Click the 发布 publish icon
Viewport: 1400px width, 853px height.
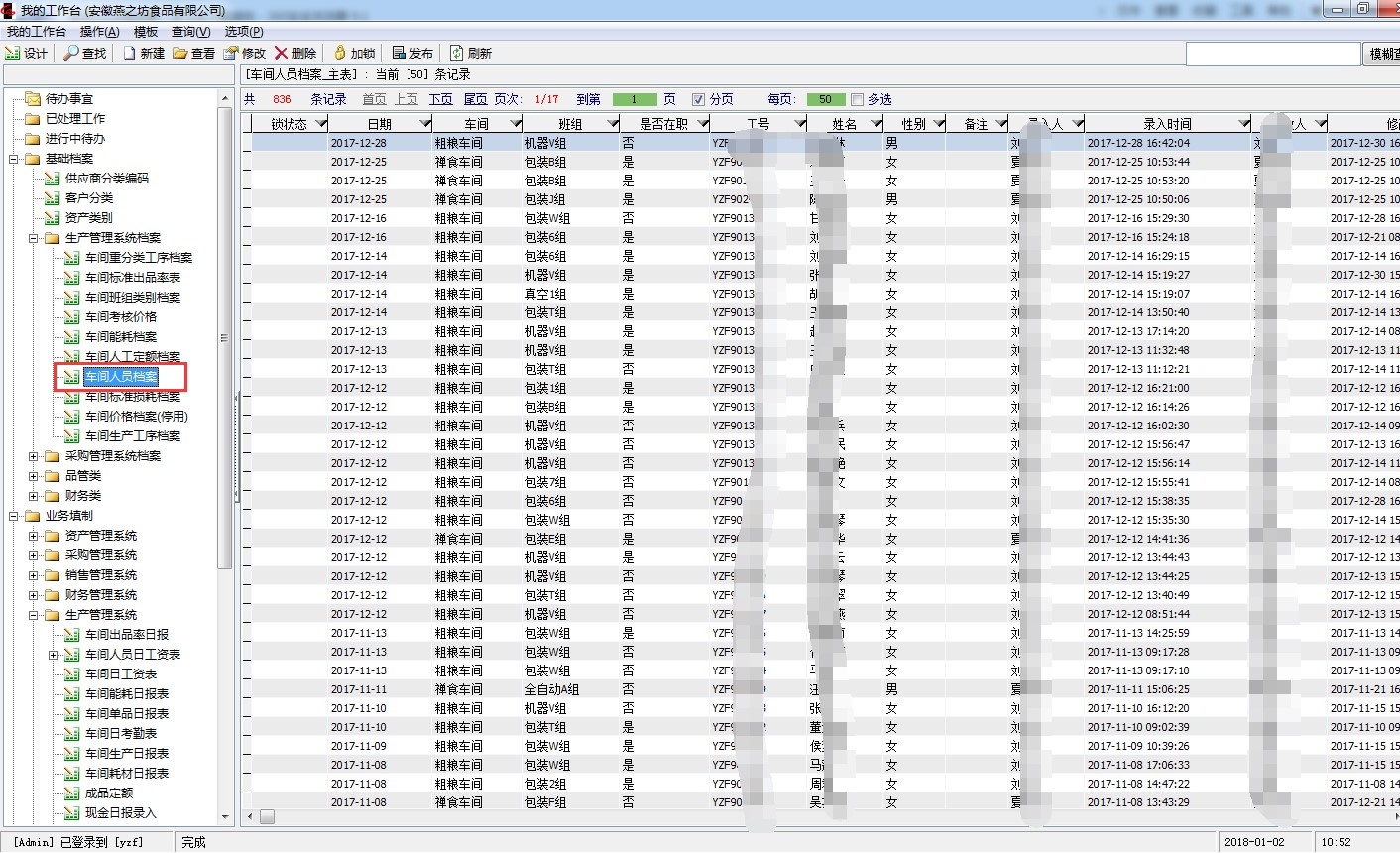point(399,53)
